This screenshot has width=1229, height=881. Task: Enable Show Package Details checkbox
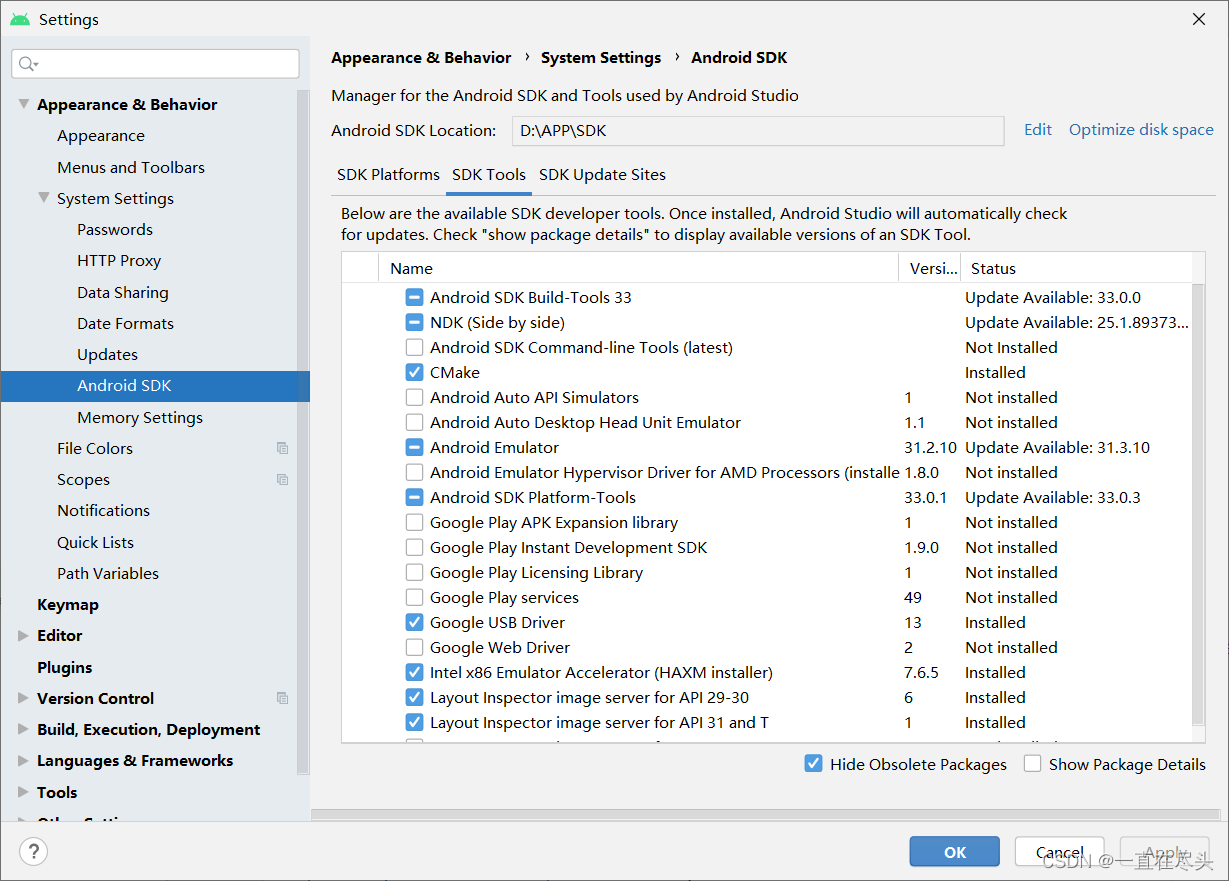click(1032, 764)
